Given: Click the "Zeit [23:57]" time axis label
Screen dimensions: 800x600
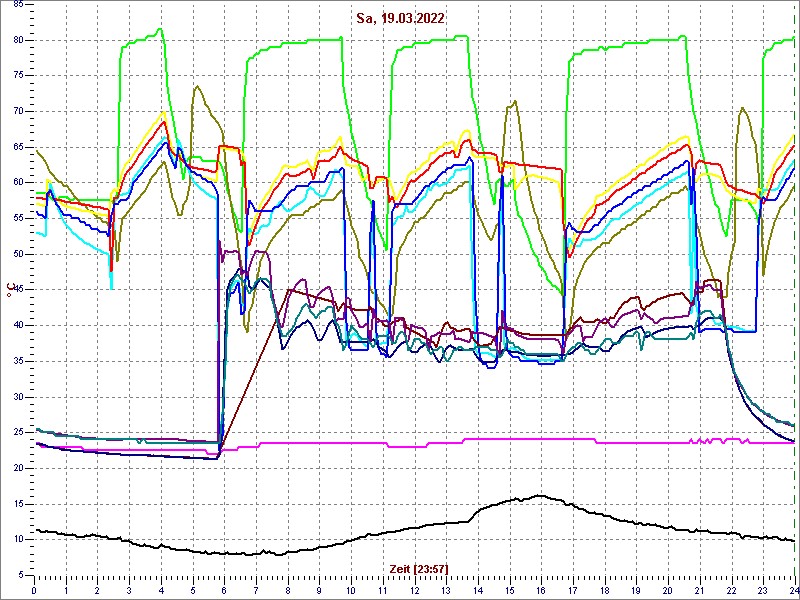Looking at the screenshot, I should point(419,568).
